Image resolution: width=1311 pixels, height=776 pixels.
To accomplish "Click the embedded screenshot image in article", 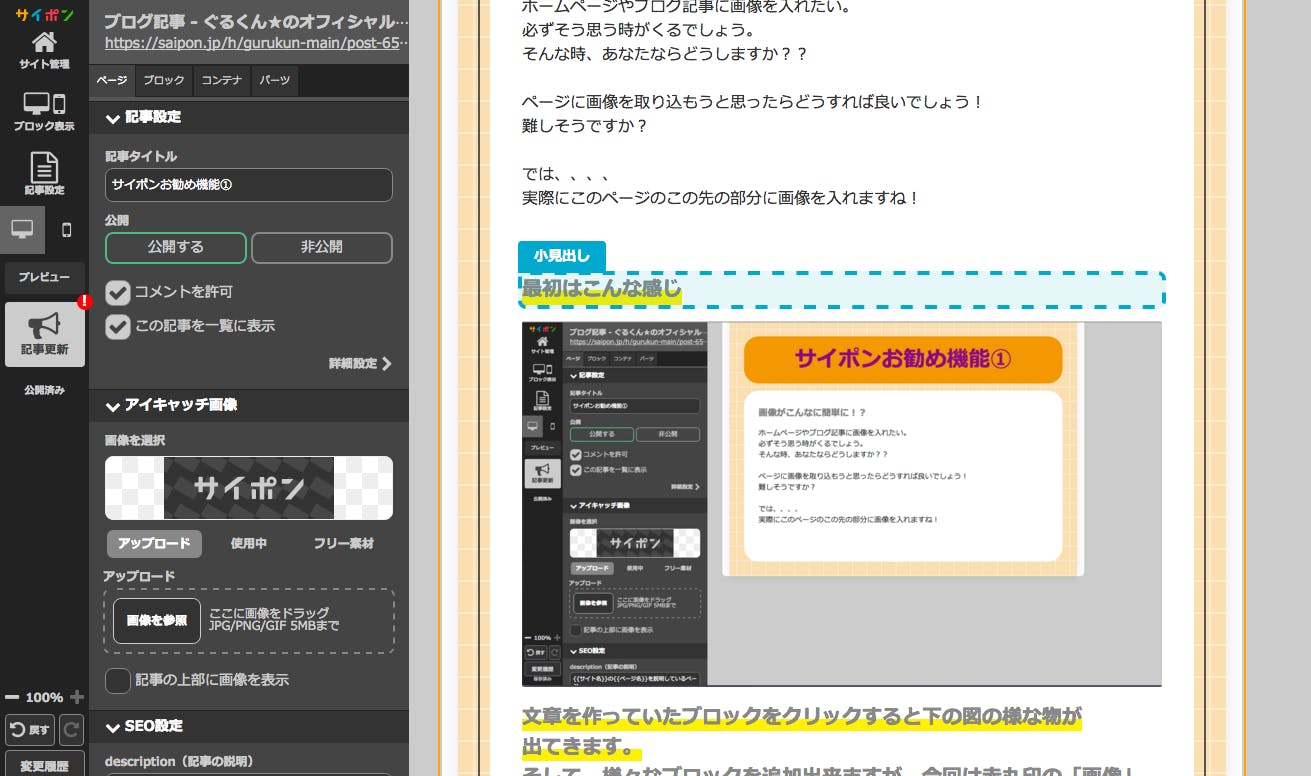I will (x=842, y=504).
